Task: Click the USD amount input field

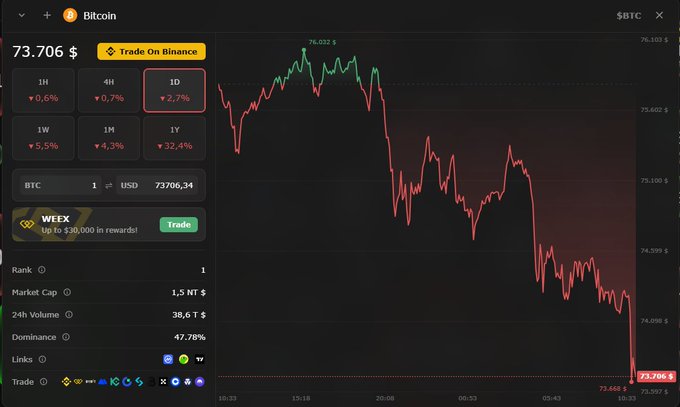Action: 157,185
